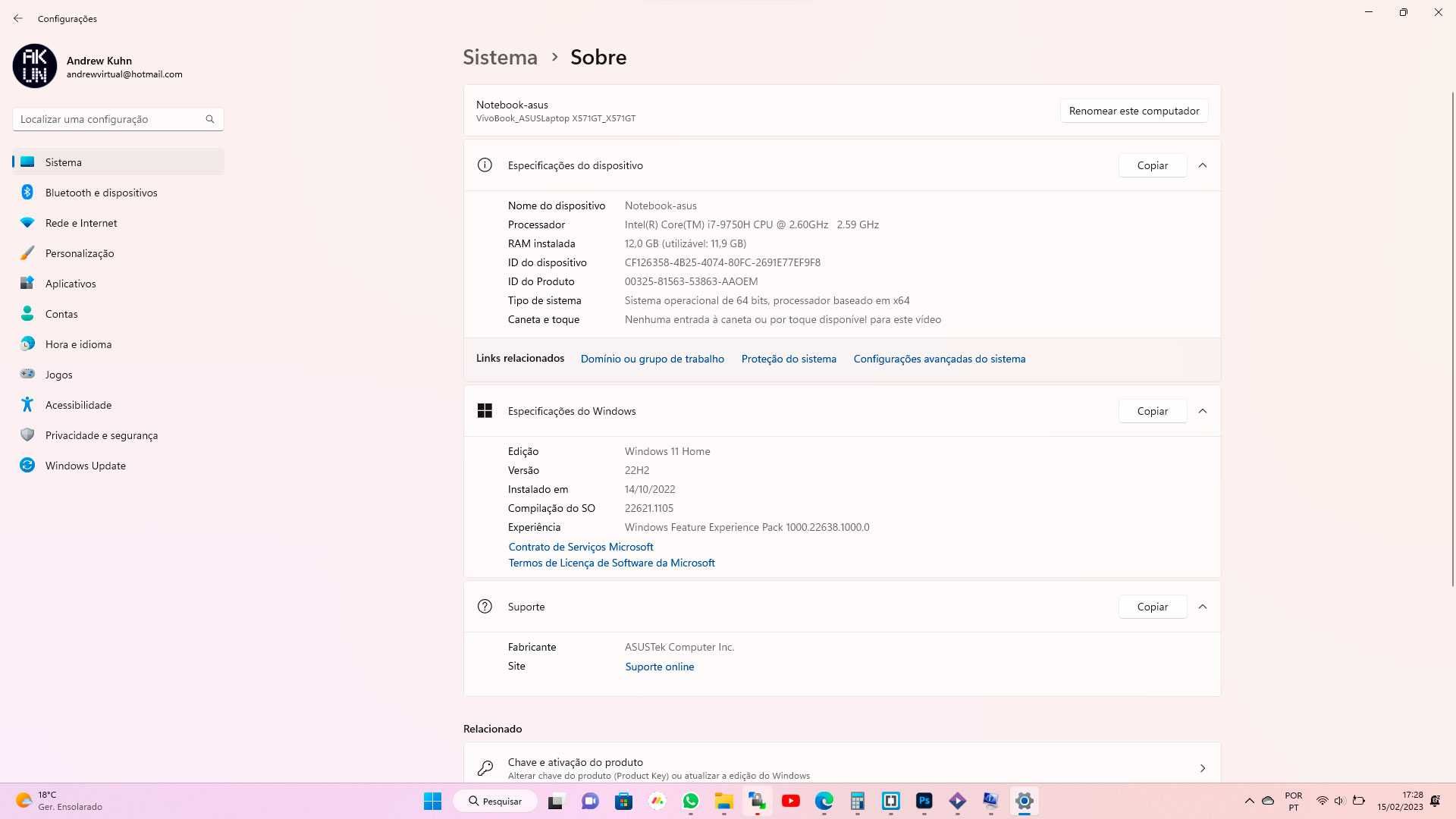Open Hora e idioma settings
The image size is (1456, 819).
(118, 344)
